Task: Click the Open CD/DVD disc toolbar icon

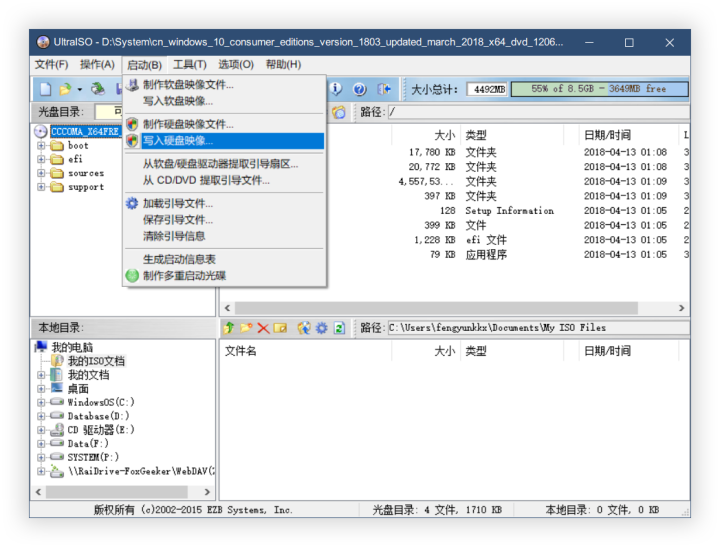Action: pos(97,89)
